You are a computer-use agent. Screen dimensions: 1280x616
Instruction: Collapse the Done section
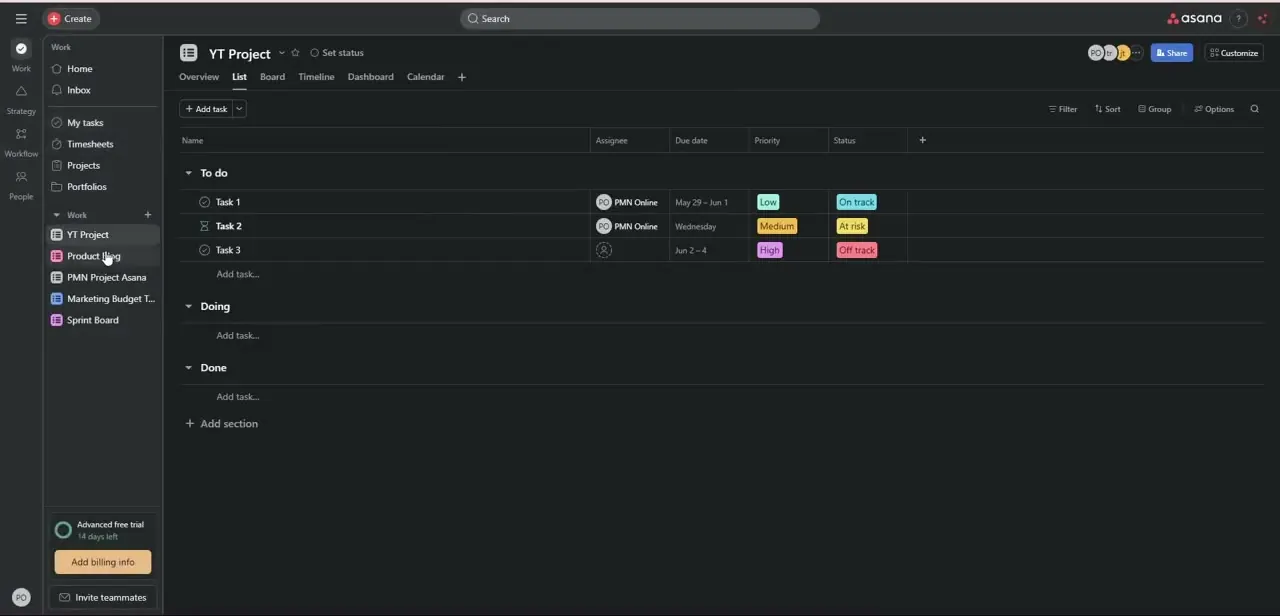(188, 368)
